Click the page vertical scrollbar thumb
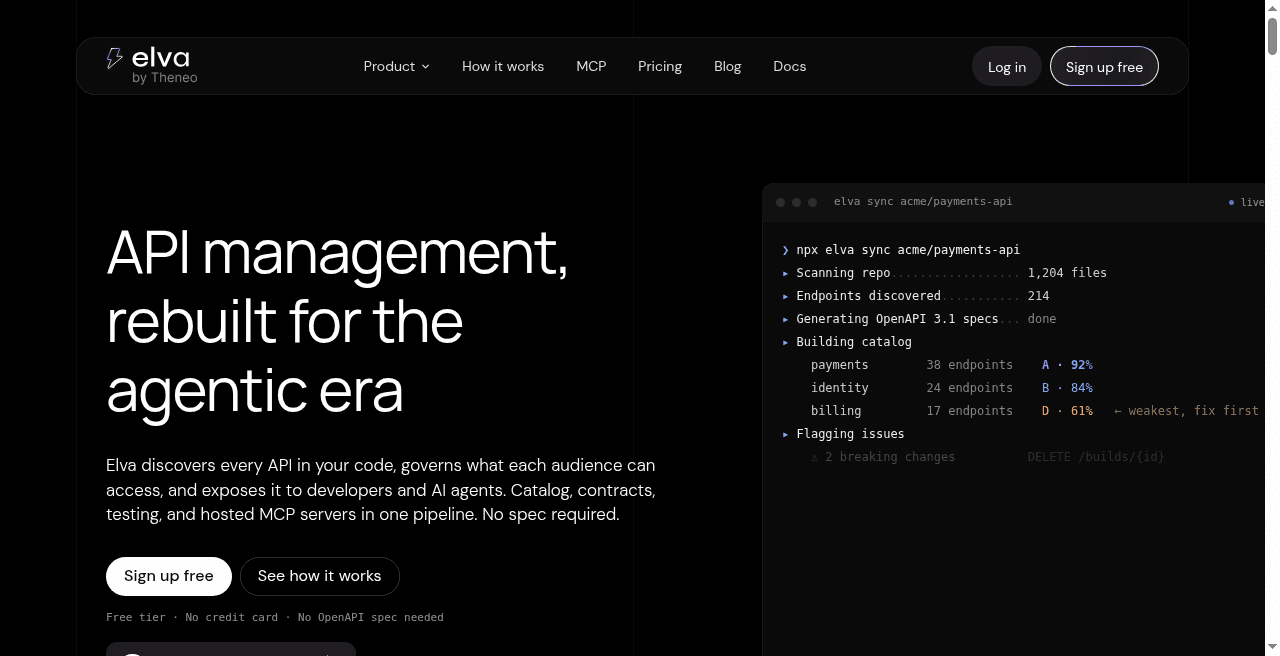 [x=1272, y=36]
